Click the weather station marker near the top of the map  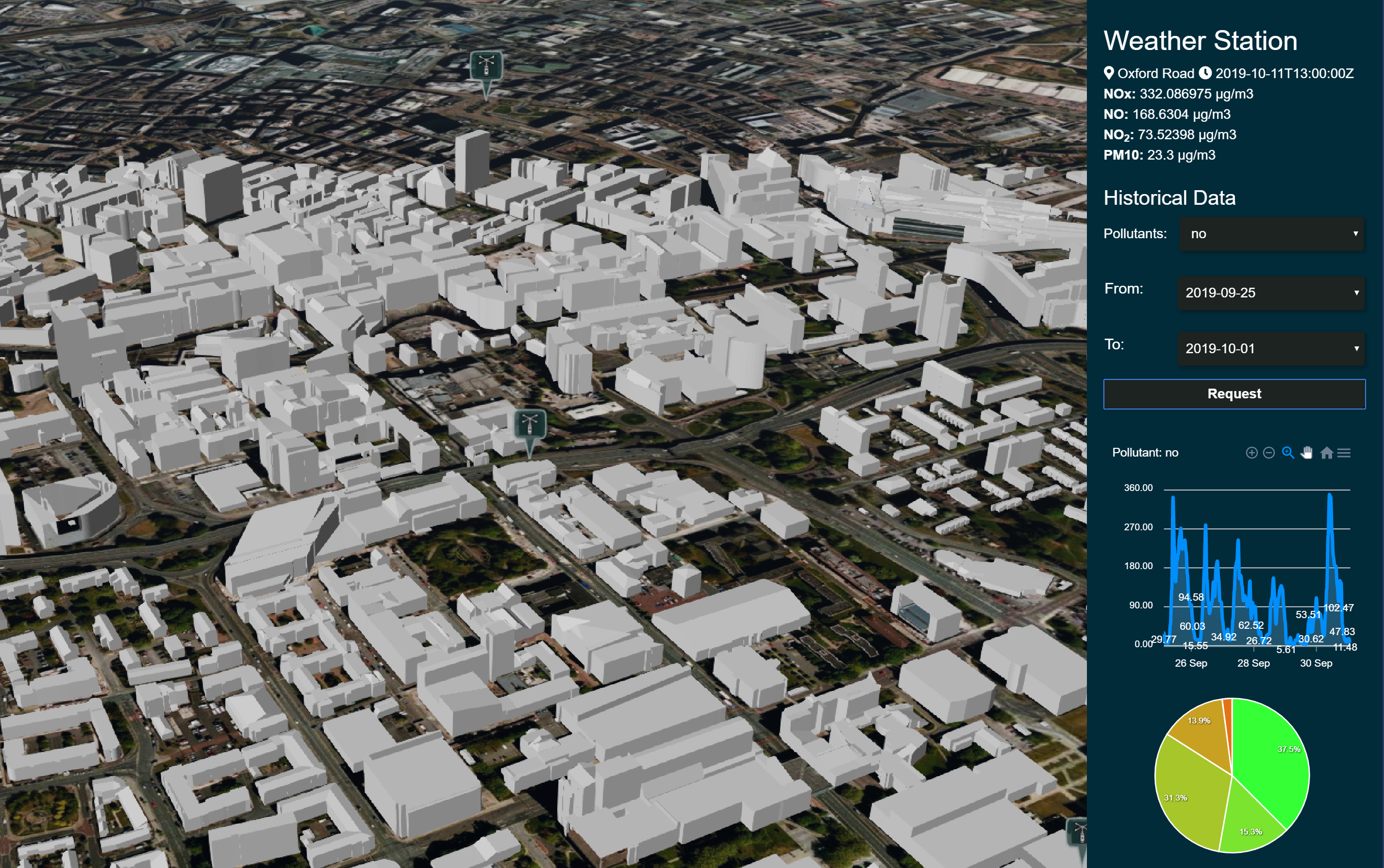[x=486, y=75]
